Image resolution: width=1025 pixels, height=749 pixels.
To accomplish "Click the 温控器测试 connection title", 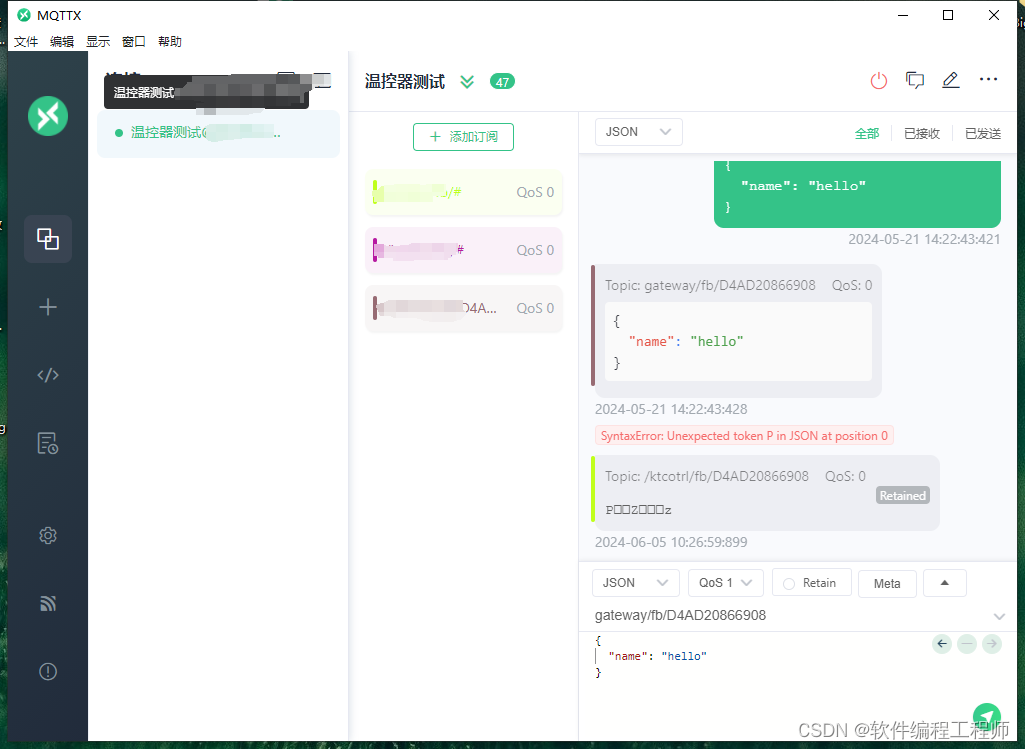I will tap(405, 82).
